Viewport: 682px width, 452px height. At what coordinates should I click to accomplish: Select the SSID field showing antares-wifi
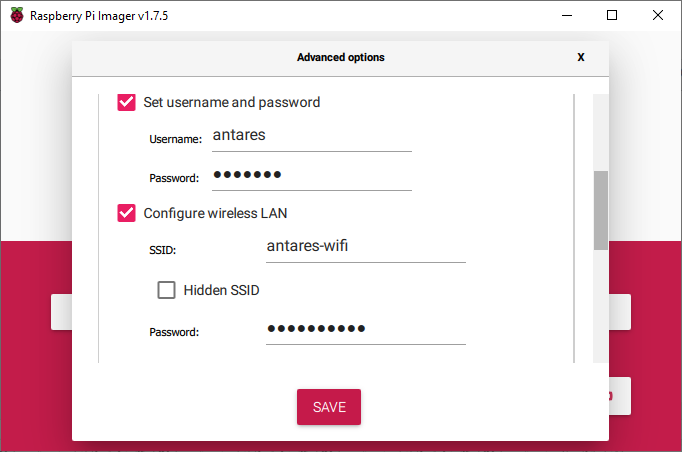point(365,246)
